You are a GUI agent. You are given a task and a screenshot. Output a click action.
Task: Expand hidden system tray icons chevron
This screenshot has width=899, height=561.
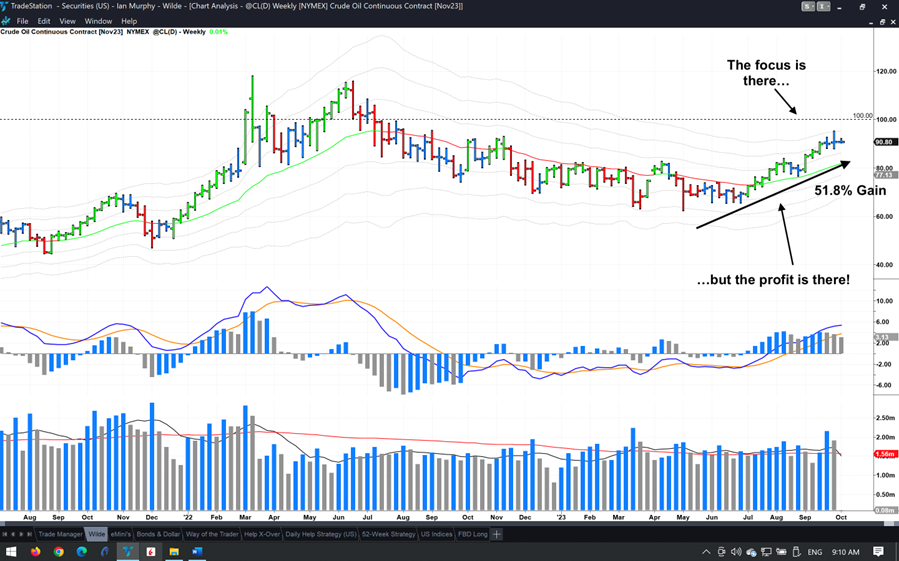pyautogui.click(x=706, y=551)
